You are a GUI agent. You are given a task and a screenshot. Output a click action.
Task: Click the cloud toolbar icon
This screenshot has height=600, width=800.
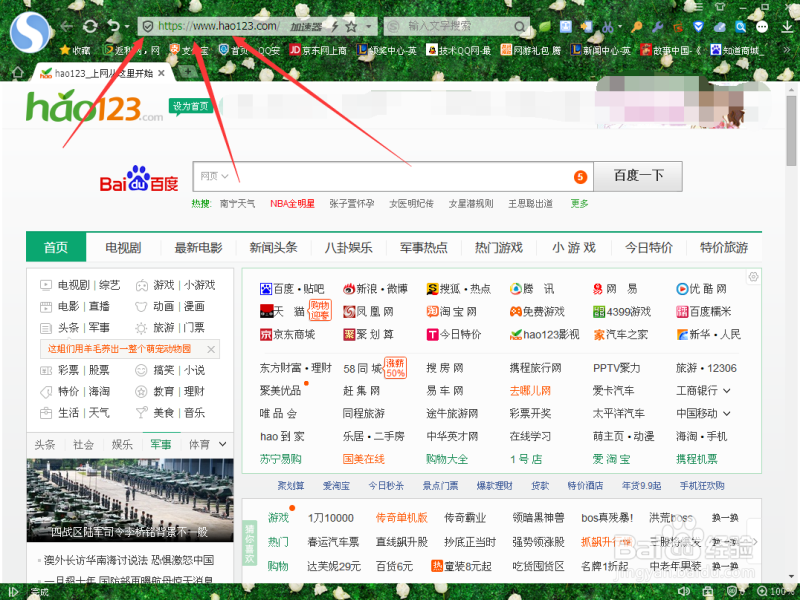pos(719,27)
